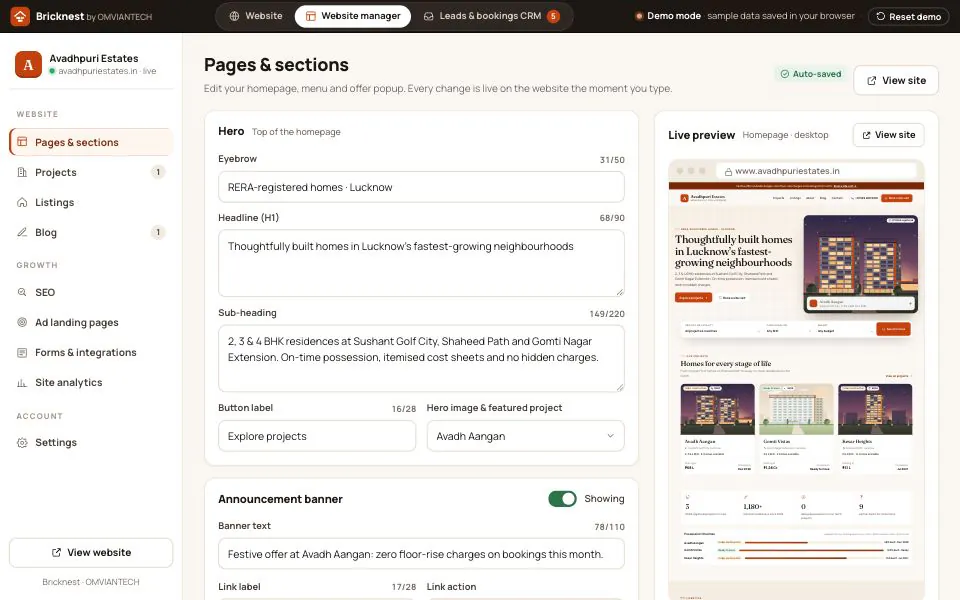
Task: Click the Pages & sections layout icon
Action: (22, 142)
